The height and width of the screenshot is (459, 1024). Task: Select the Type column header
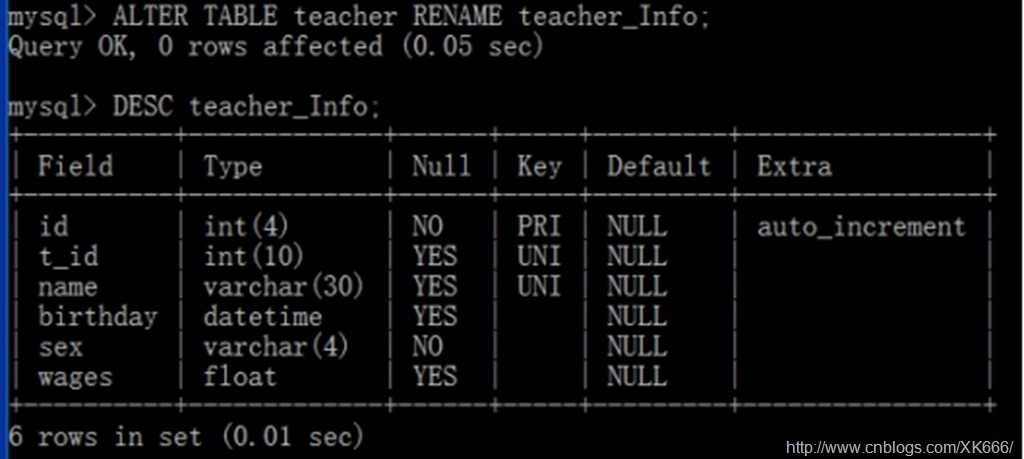click(x=232, y=166)
